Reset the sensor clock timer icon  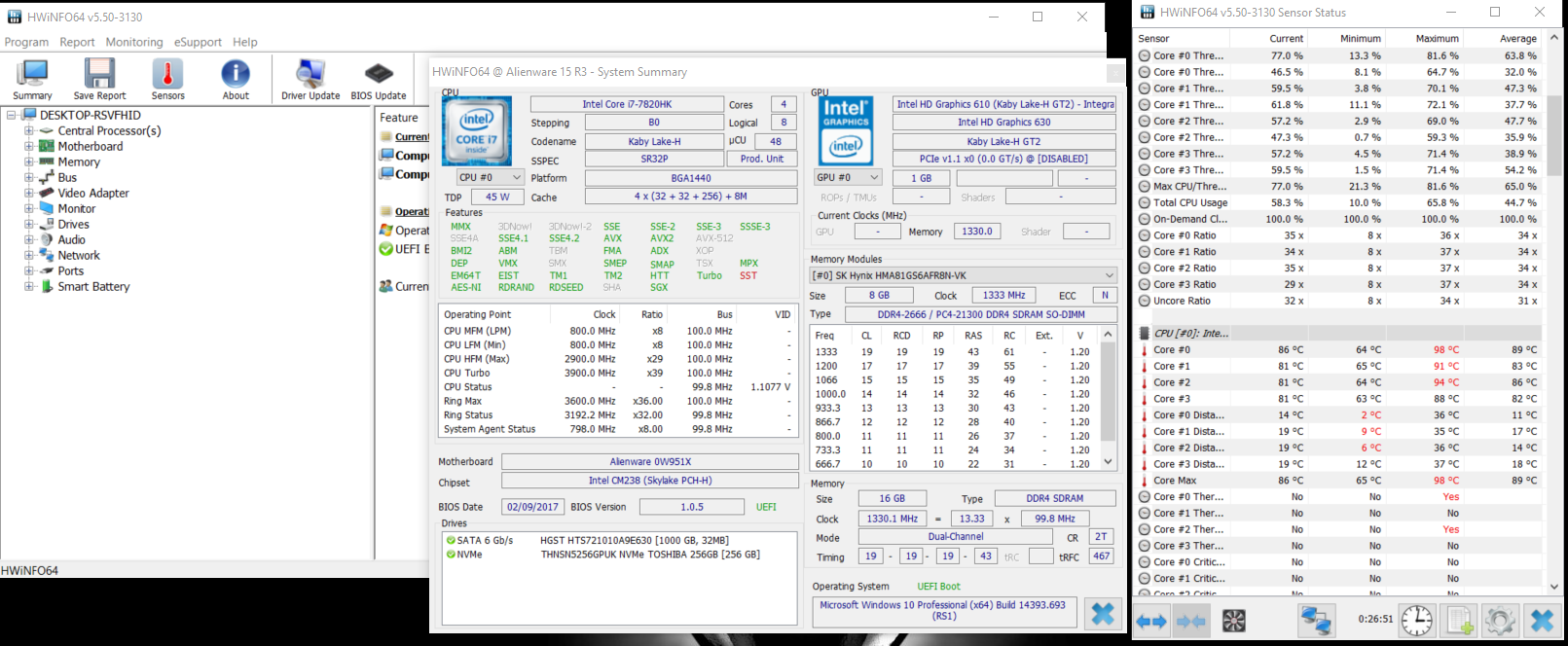tap(1417, 620)
